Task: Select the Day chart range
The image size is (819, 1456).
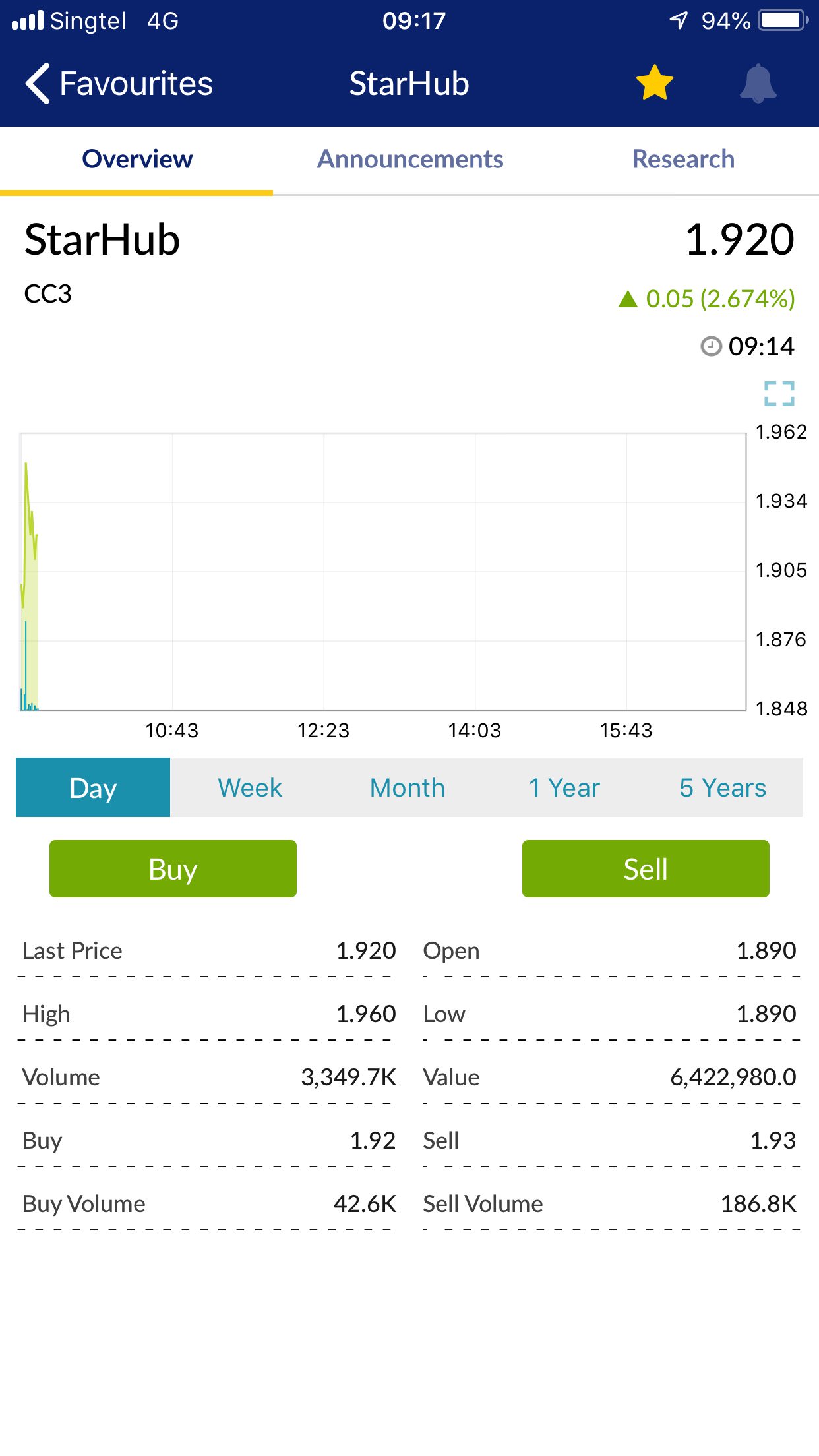Action: (x=93, y=787)
